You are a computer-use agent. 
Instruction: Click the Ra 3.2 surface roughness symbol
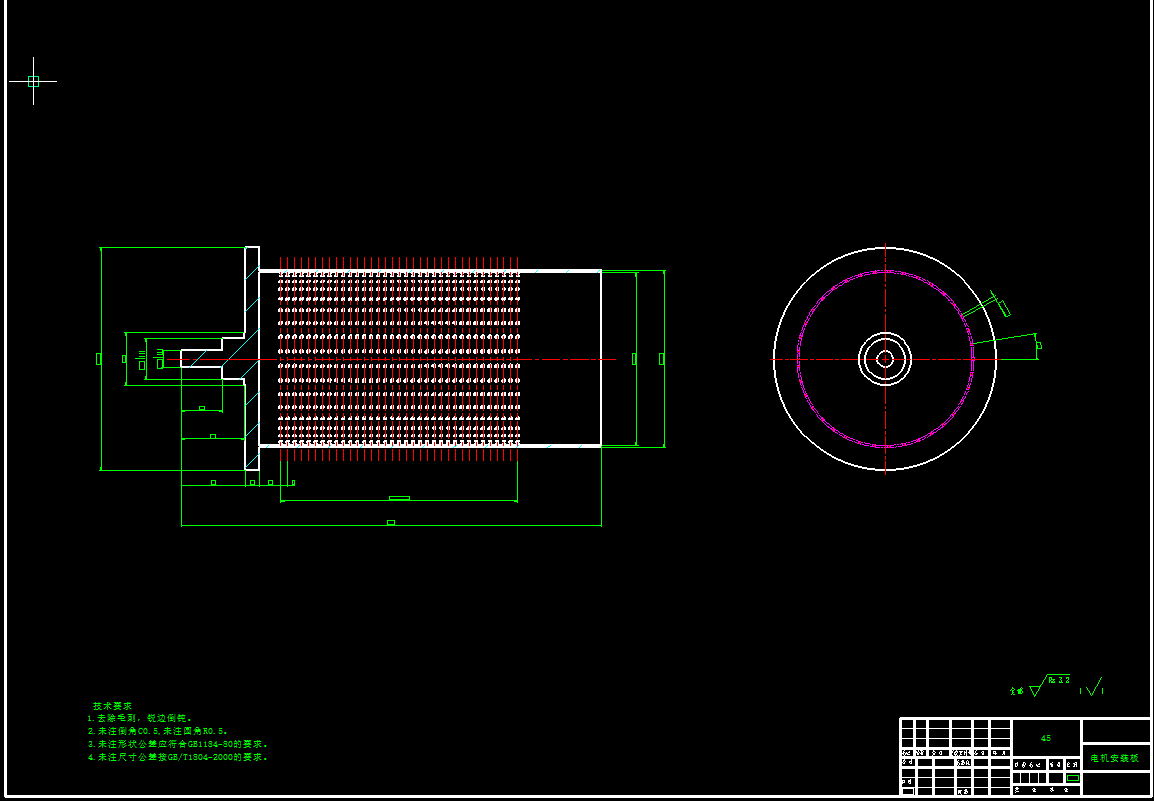[1049, 687]
